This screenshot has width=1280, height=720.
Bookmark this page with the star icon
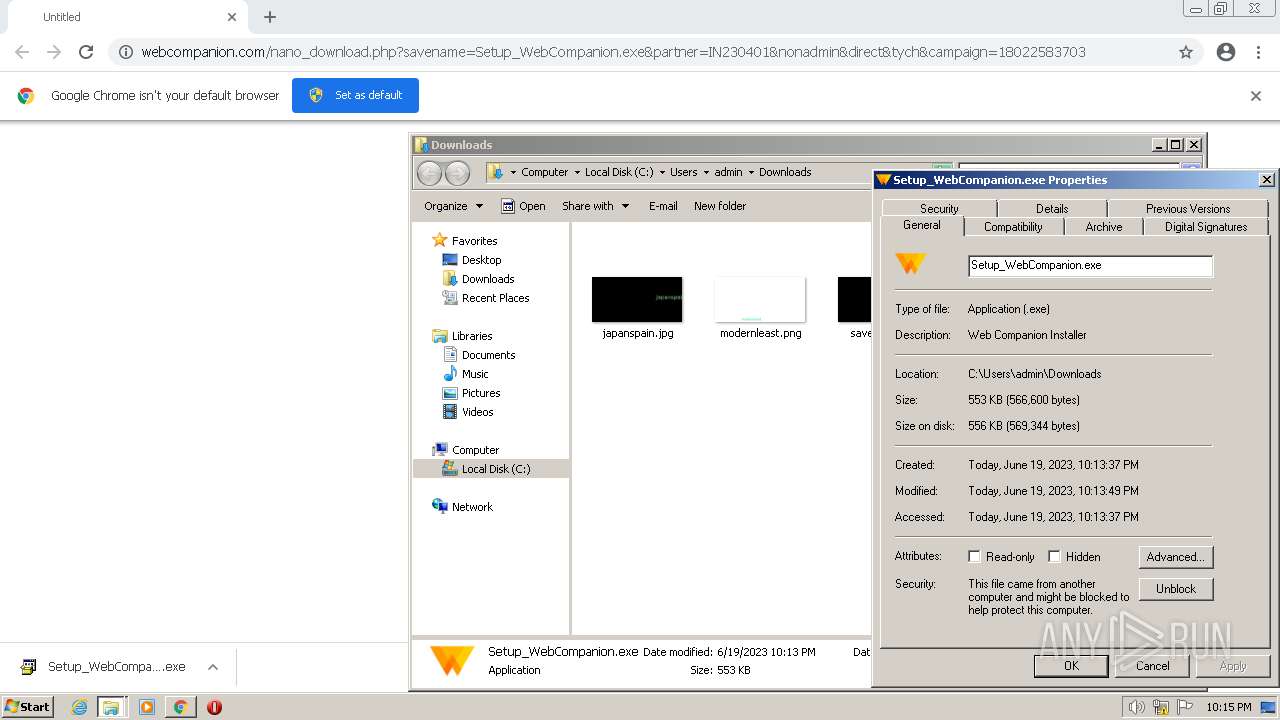1186,52
